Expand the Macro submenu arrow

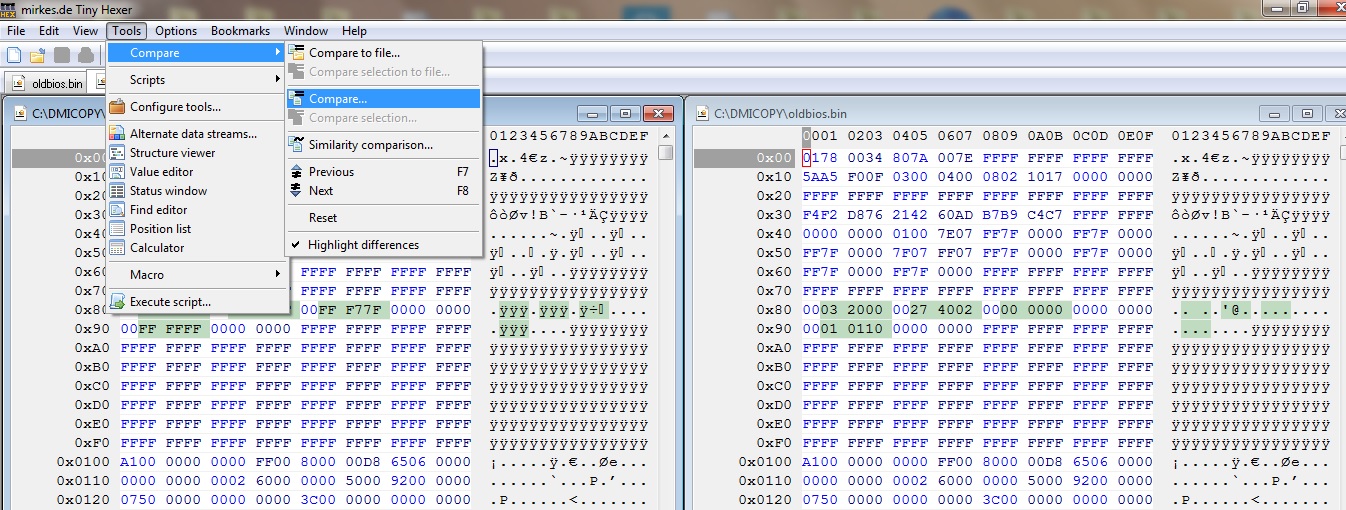pyautogui.click(x=277, y=275)
